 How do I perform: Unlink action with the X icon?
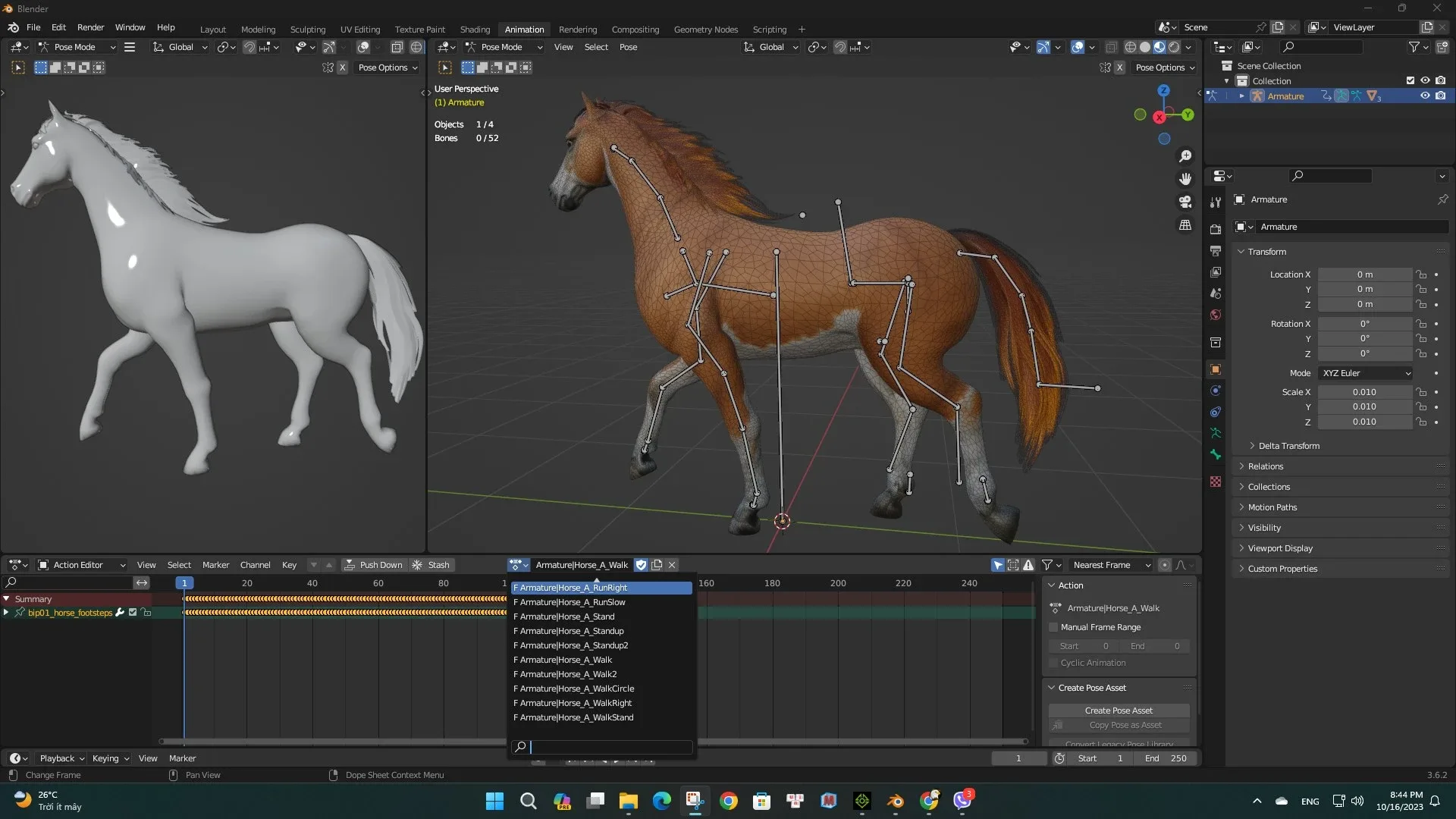click(672, 565)
